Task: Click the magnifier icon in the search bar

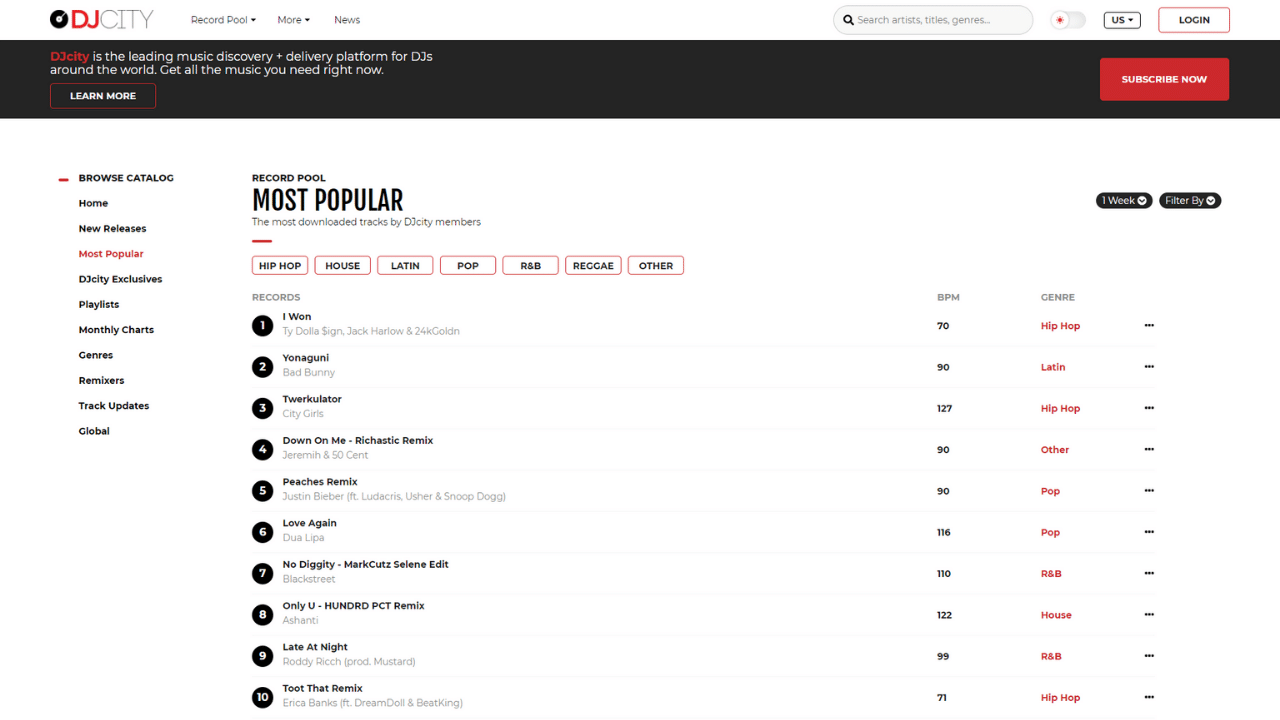Action: pos(848,20)
